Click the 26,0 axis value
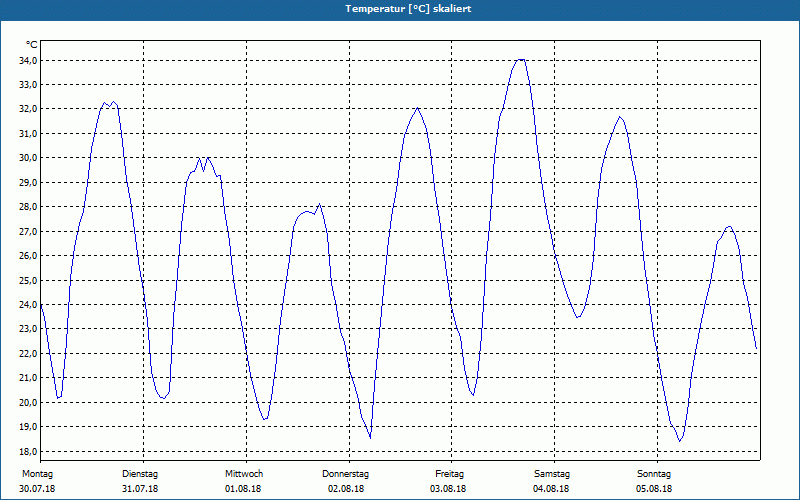The width and height of the screenshot is (800, 500). [x=28, y=256]
